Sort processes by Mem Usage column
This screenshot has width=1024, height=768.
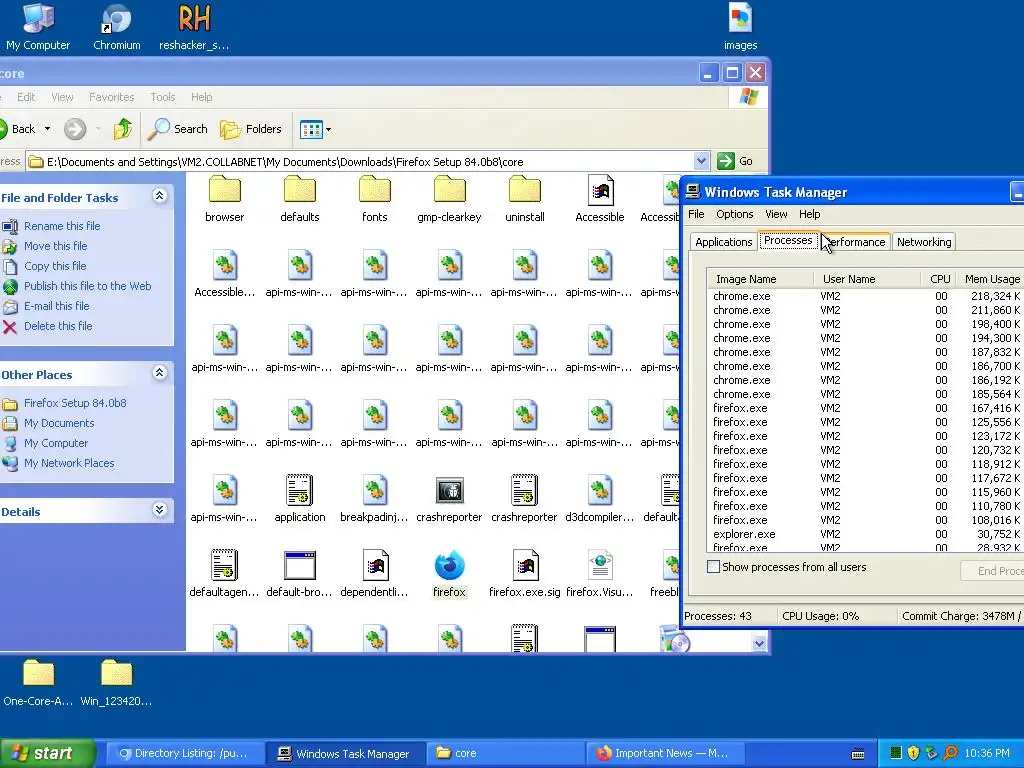(x=991, y=279)
